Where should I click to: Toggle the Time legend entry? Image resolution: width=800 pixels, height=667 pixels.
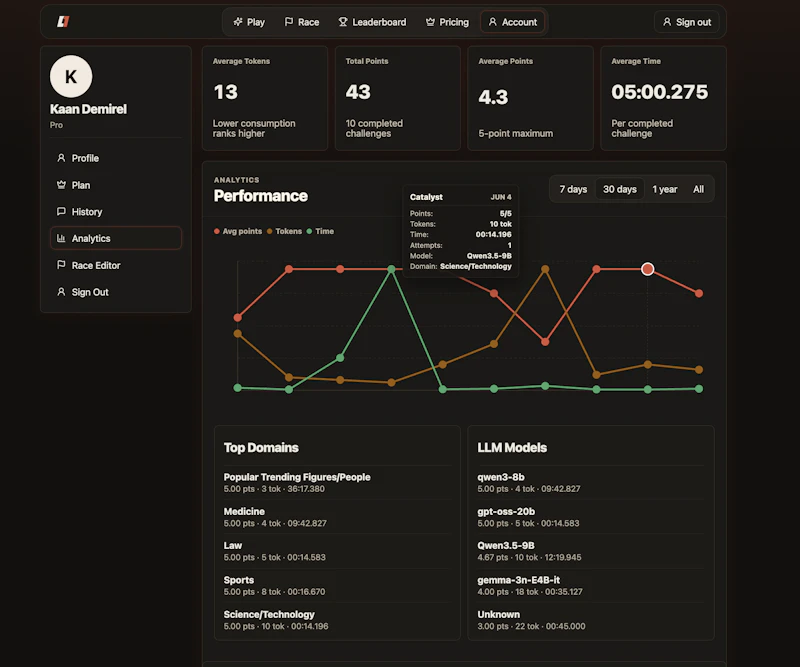[320, 231]
